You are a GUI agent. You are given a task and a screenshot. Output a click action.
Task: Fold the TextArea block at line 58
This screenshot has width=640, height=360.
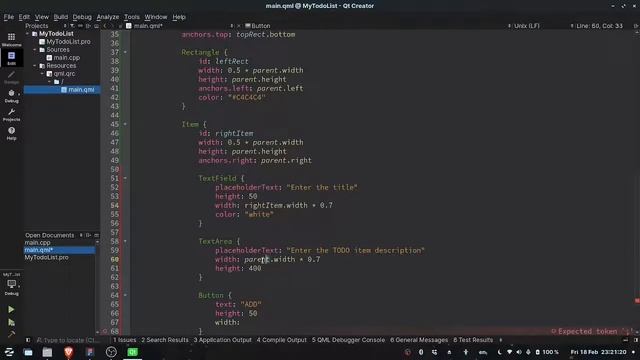pos(125,241)
